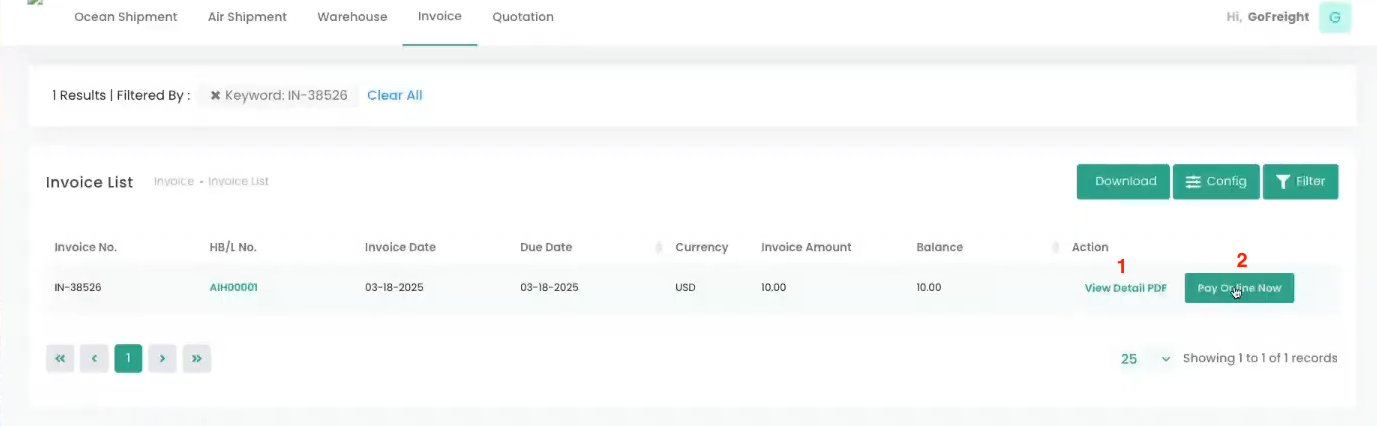Click Clear All filters link
Image resolution: width=1377 pixels, height=426 pixels.
click(395, 96)
